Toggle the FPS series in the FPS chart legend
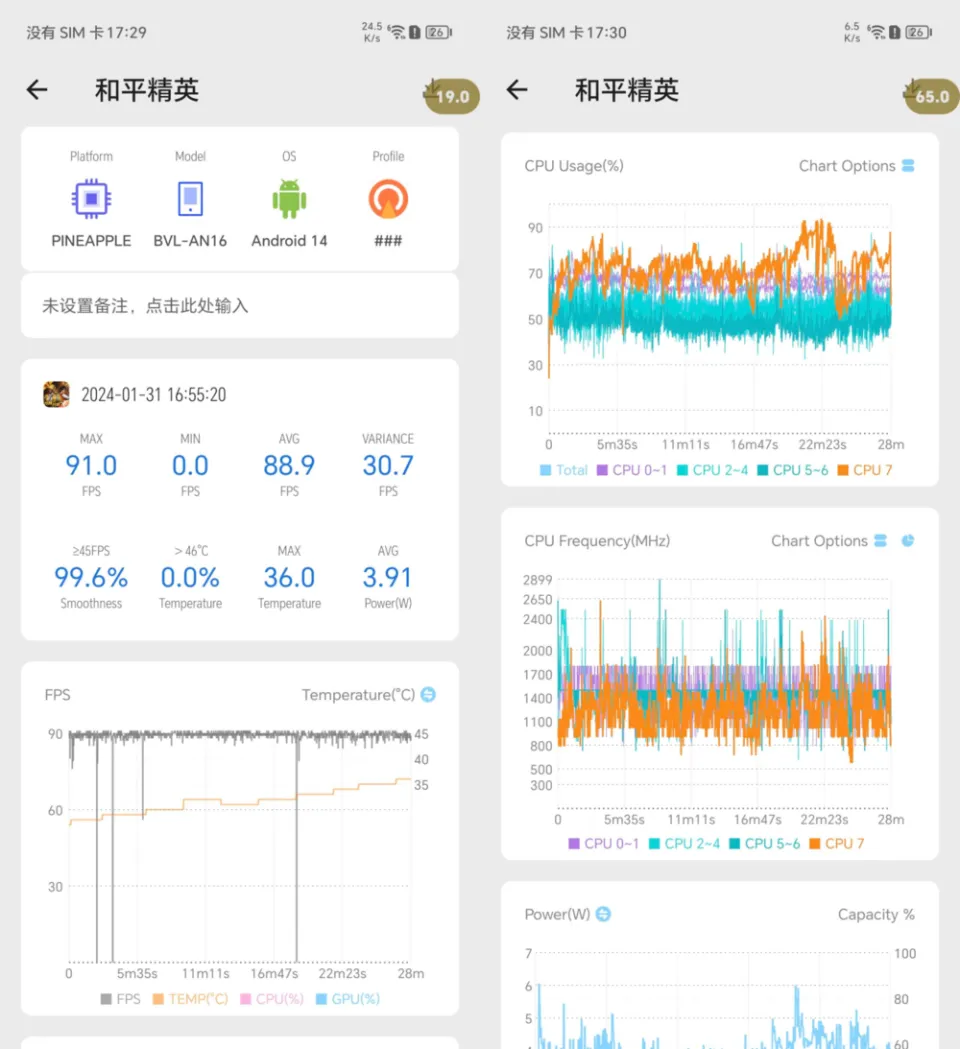The image size is (960, 1049). [x=120, y=999]
